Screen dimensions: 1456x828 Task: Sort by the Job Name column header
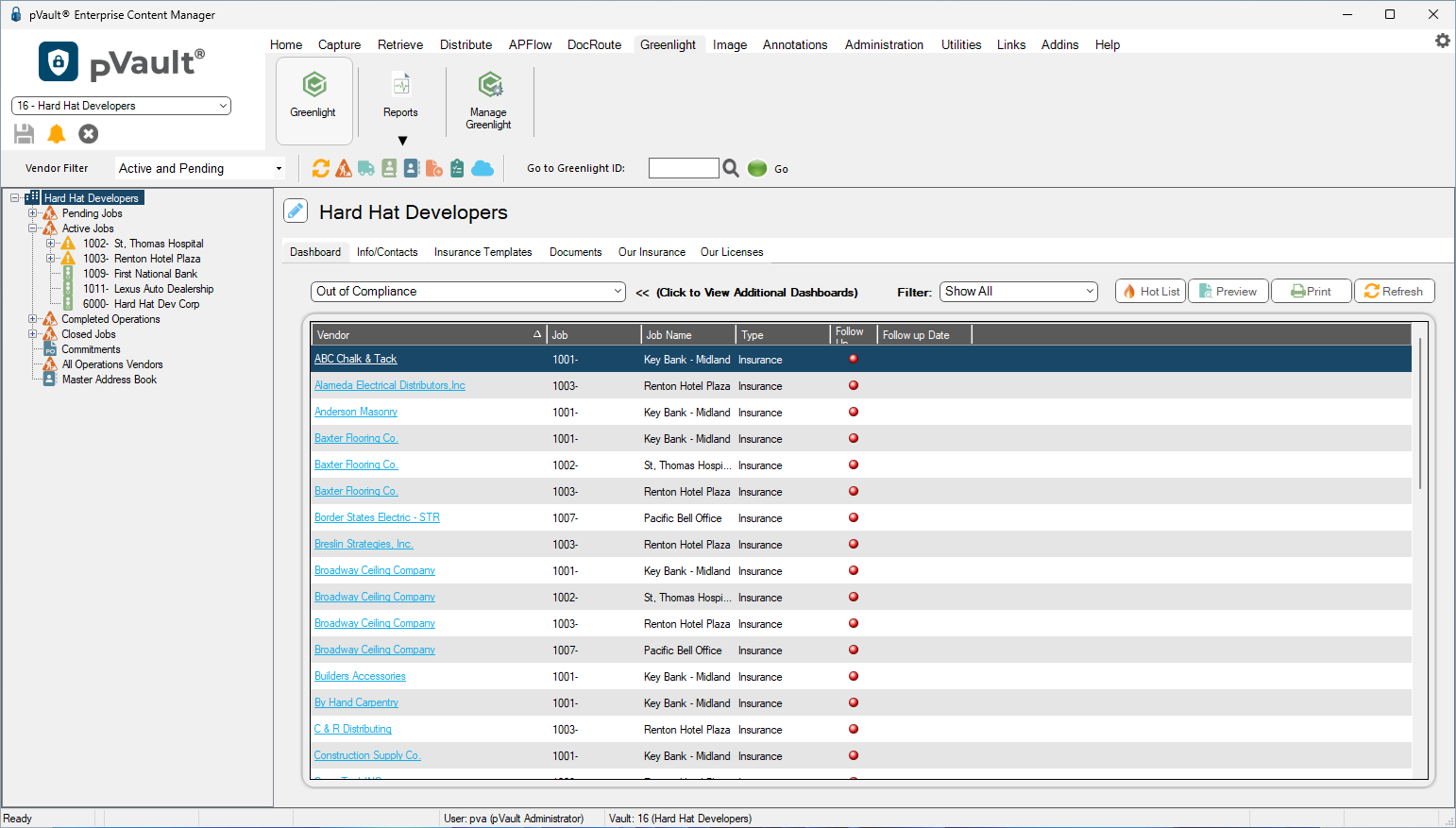pyautogui.click(x=688, y=334)
